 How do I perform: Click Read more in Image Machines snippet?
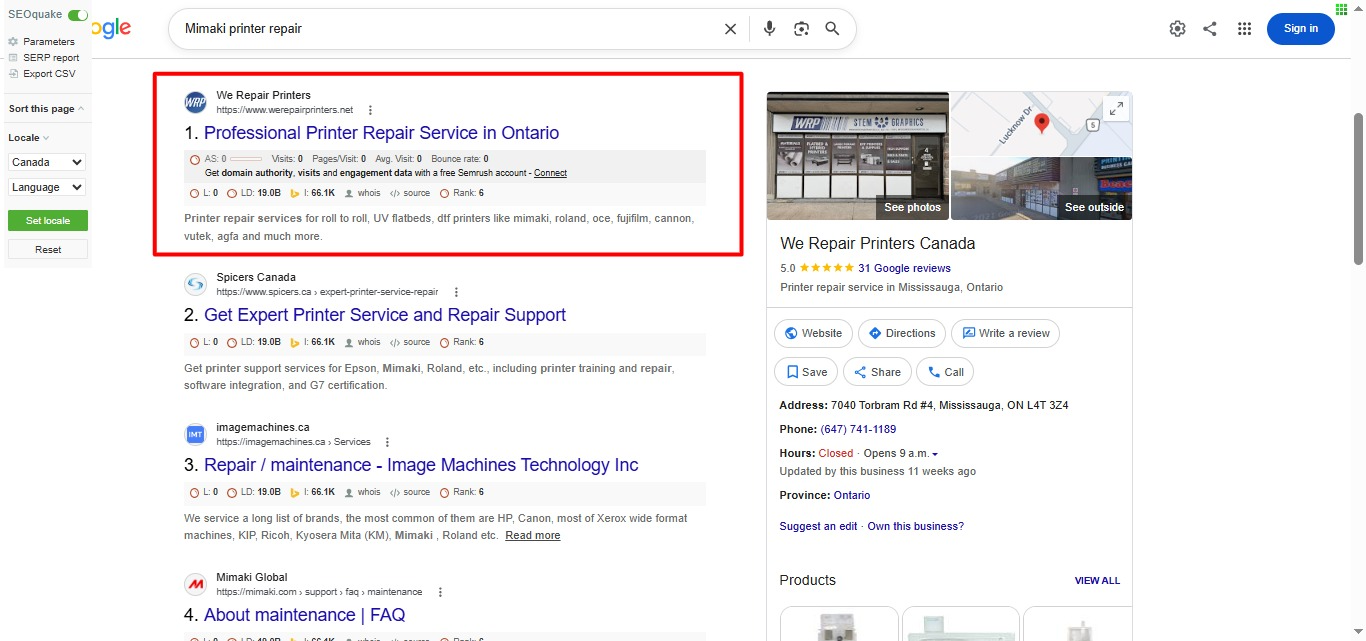533,536
